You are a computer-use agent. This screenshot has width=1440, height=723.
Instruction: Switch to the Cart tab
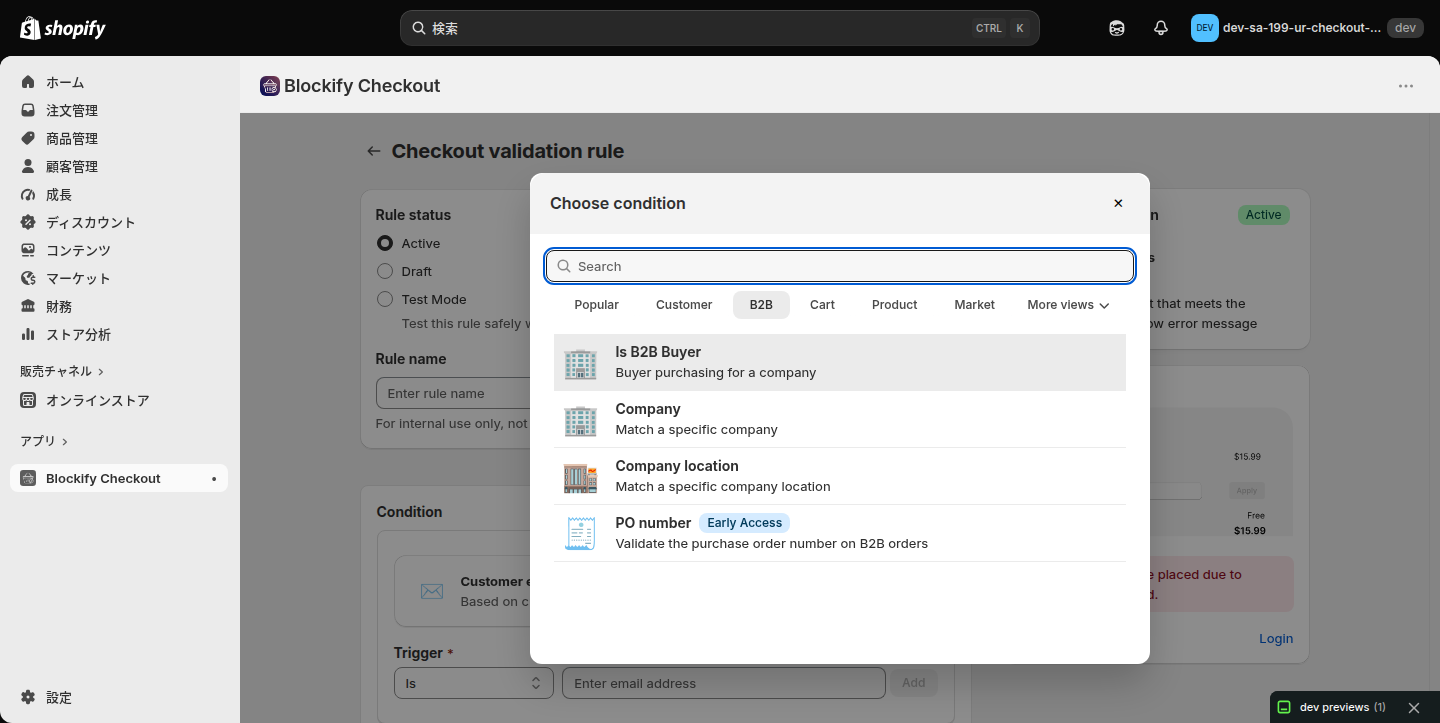[x=822, y=305]
